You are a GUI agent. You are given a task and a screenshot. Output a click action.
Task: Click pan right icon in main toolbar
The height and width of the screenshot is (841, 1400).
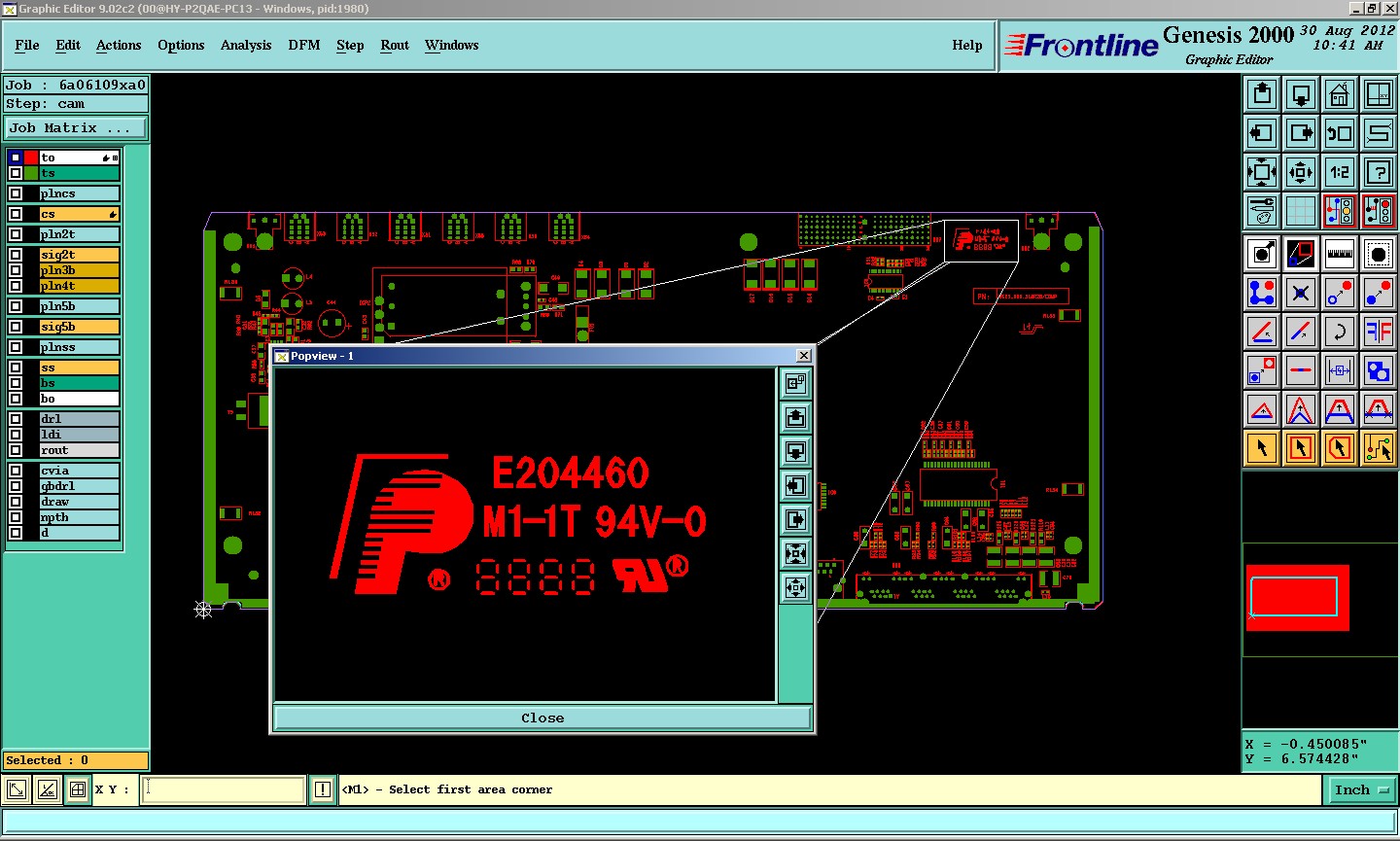(1301, 133)
